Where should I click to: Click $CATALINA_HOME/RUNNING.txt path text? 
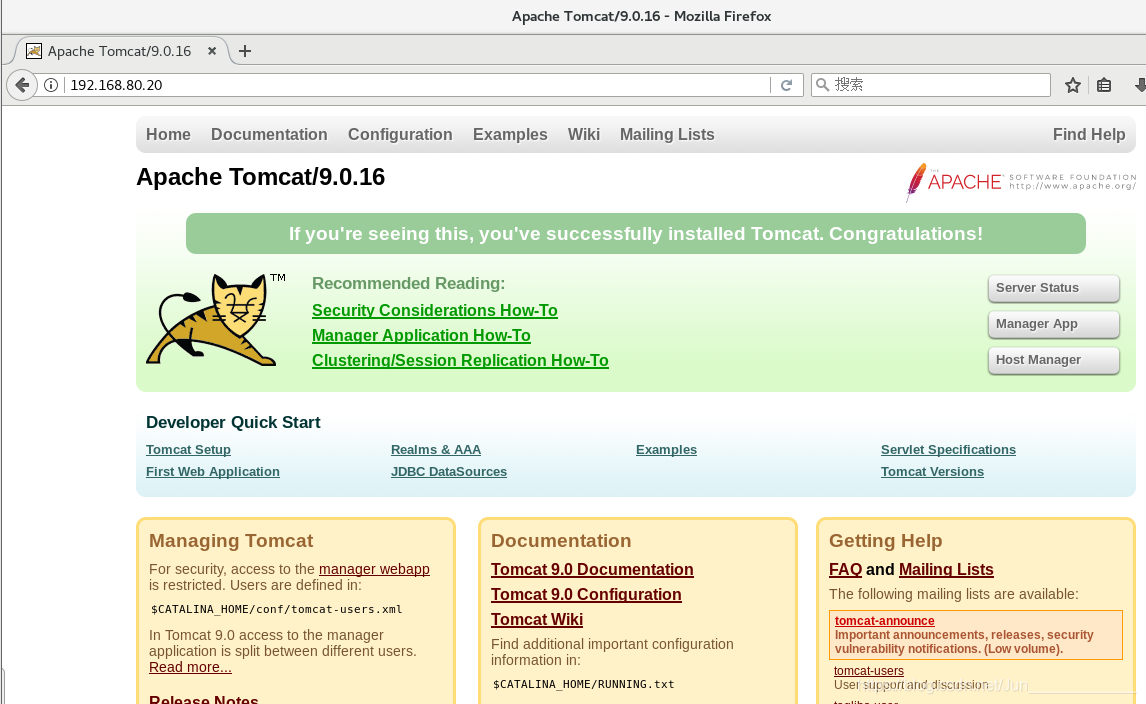coord(583,684)
